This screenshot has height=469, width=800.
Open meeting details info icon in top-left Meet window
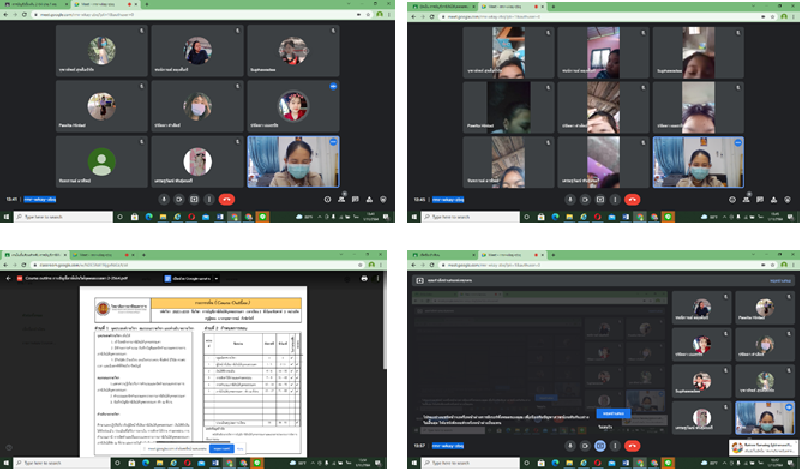327,199
